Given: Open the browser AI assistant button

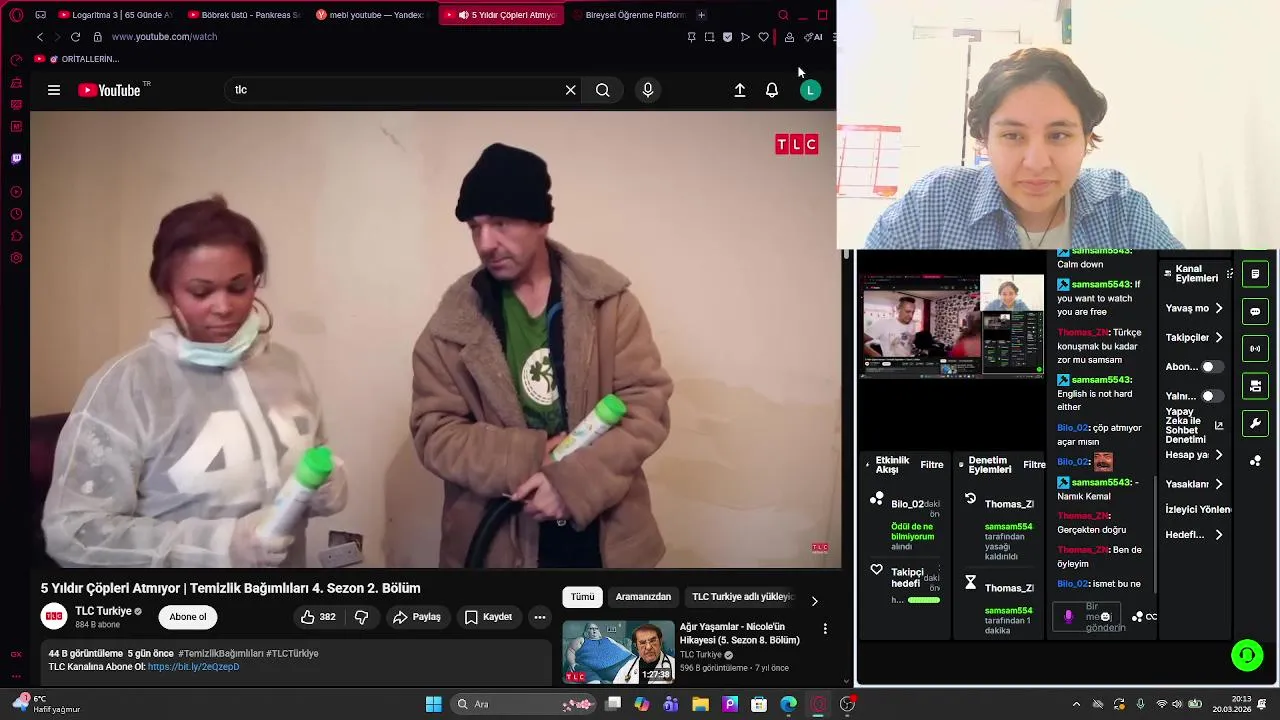Looking at the screenshot, I should click(813, 37).
